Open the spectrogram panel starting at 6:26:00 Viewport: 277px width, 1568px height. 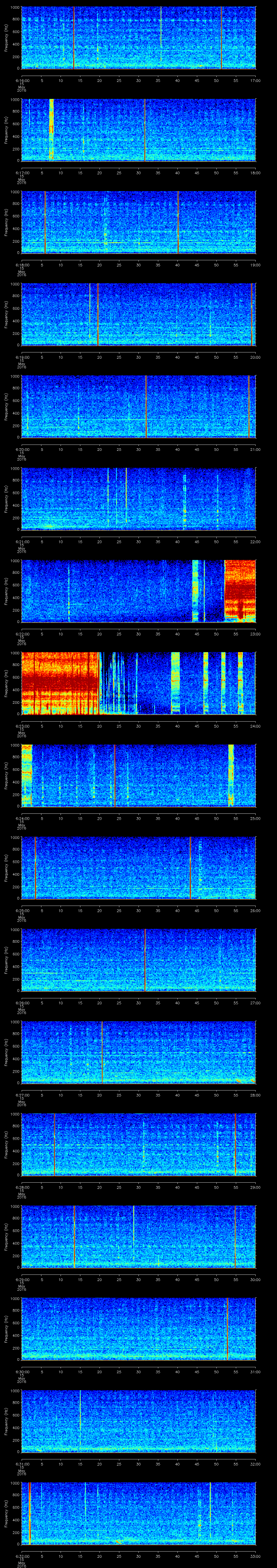coord(139,960)
